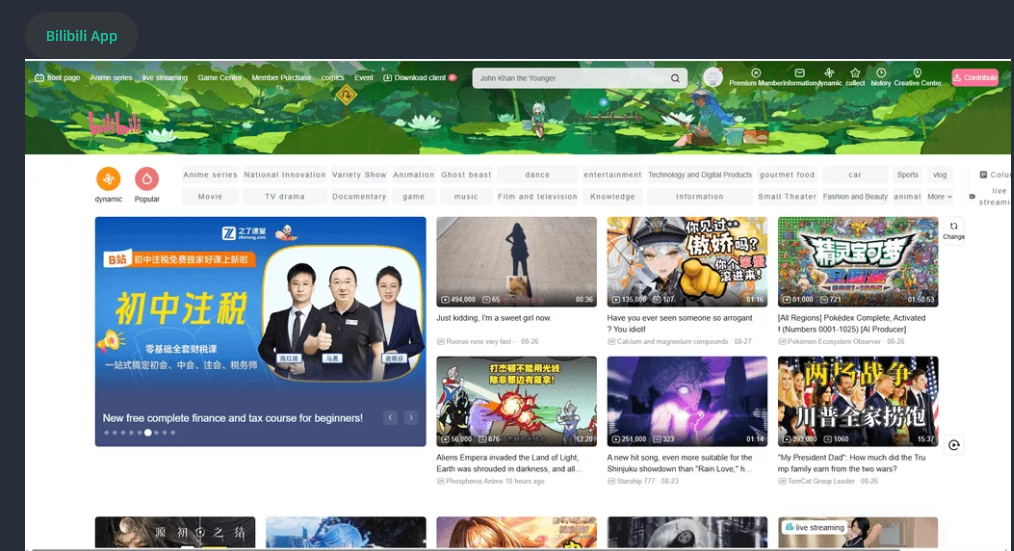This screenshot has height=551, width=1014.
Task: Click the live streaming icon at right edge
Action: (972, 197)
